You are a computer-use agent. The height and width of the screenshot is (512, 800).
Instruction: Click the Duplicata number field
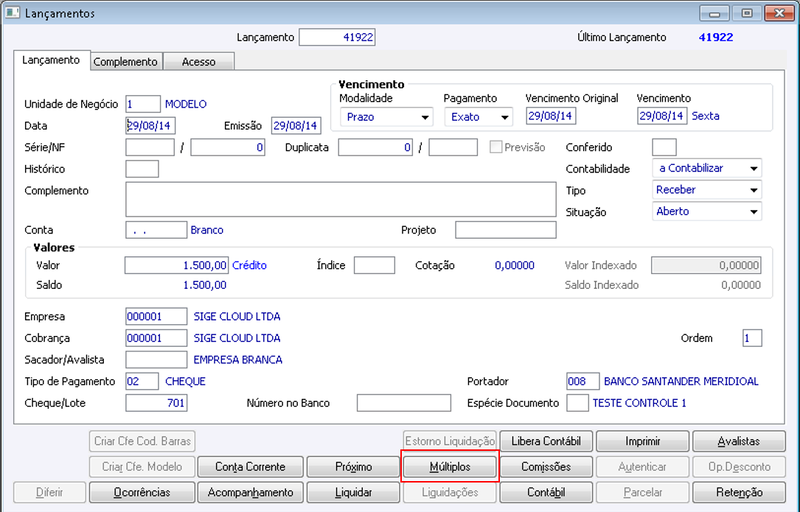[x=375, y=147]
